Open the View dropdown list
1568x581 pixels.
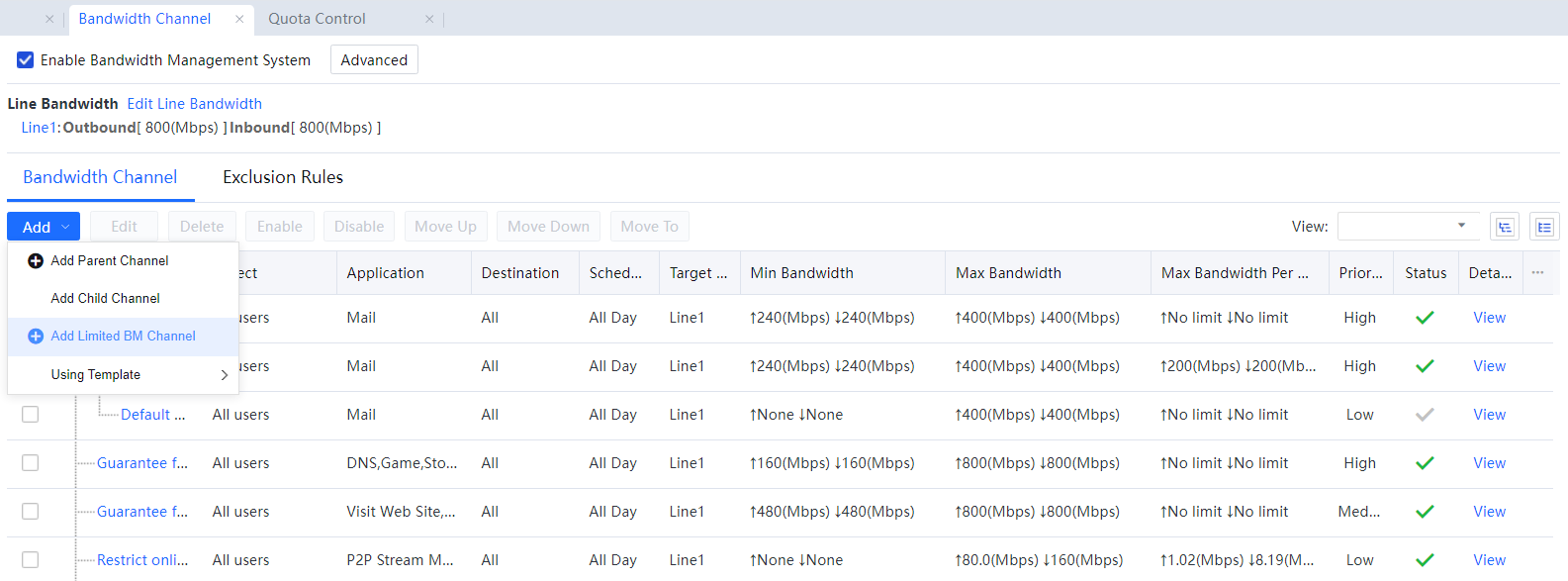(1408, 227)
